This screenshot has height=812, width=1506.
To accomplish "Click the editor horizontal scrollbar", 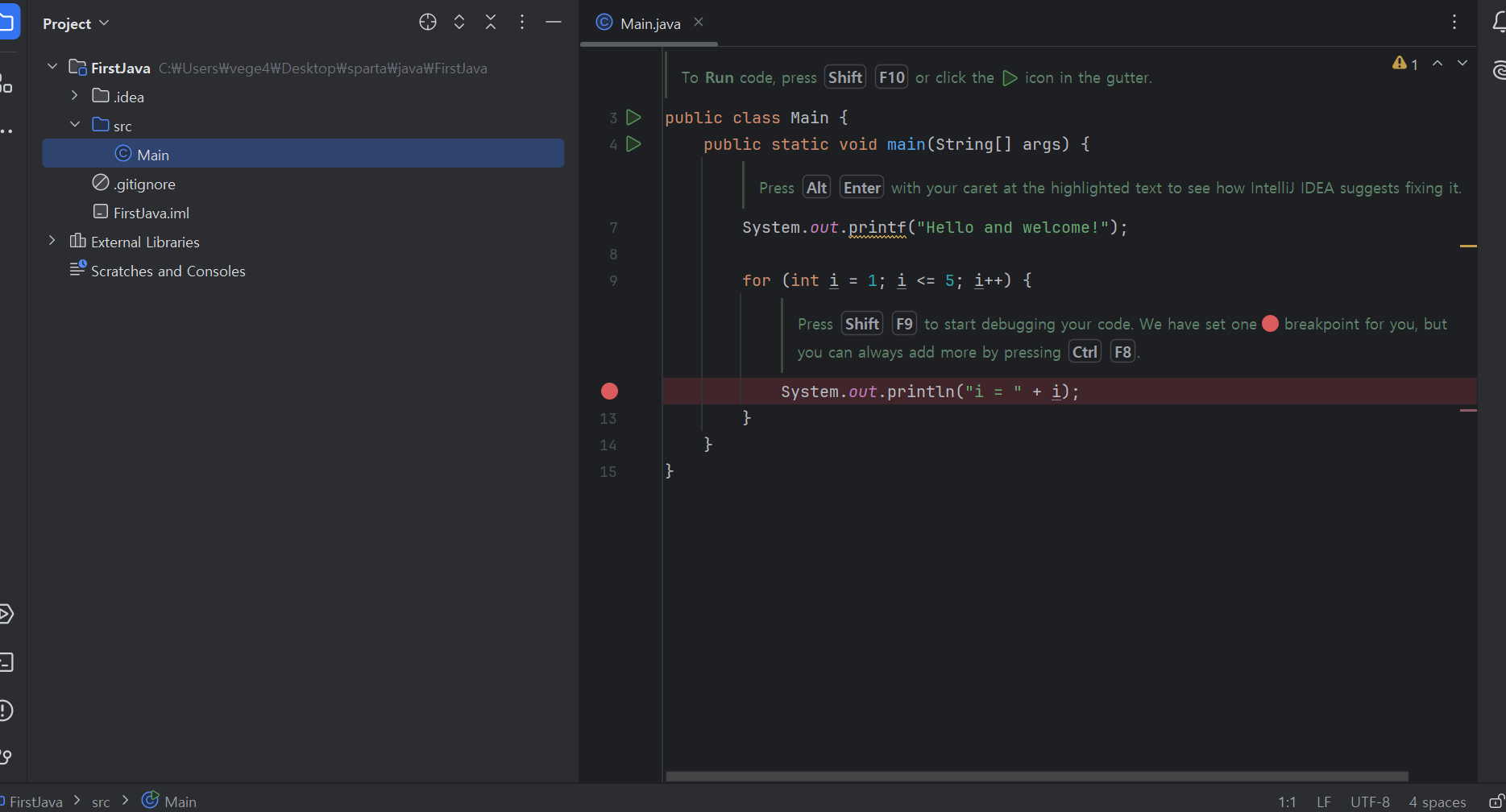I will point(1037,777).
